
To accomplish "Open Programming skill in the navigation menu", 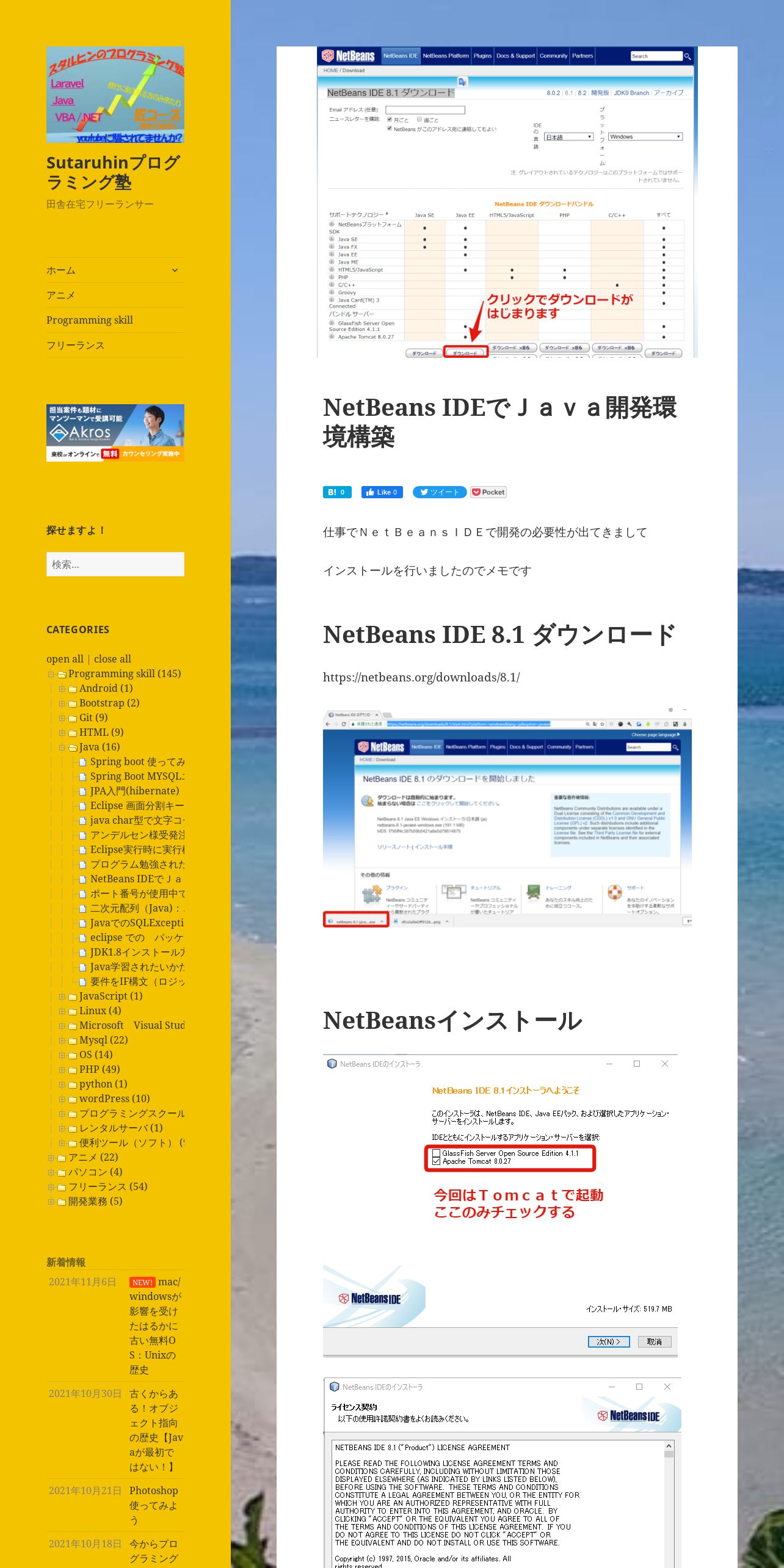I will coord(90,320).
